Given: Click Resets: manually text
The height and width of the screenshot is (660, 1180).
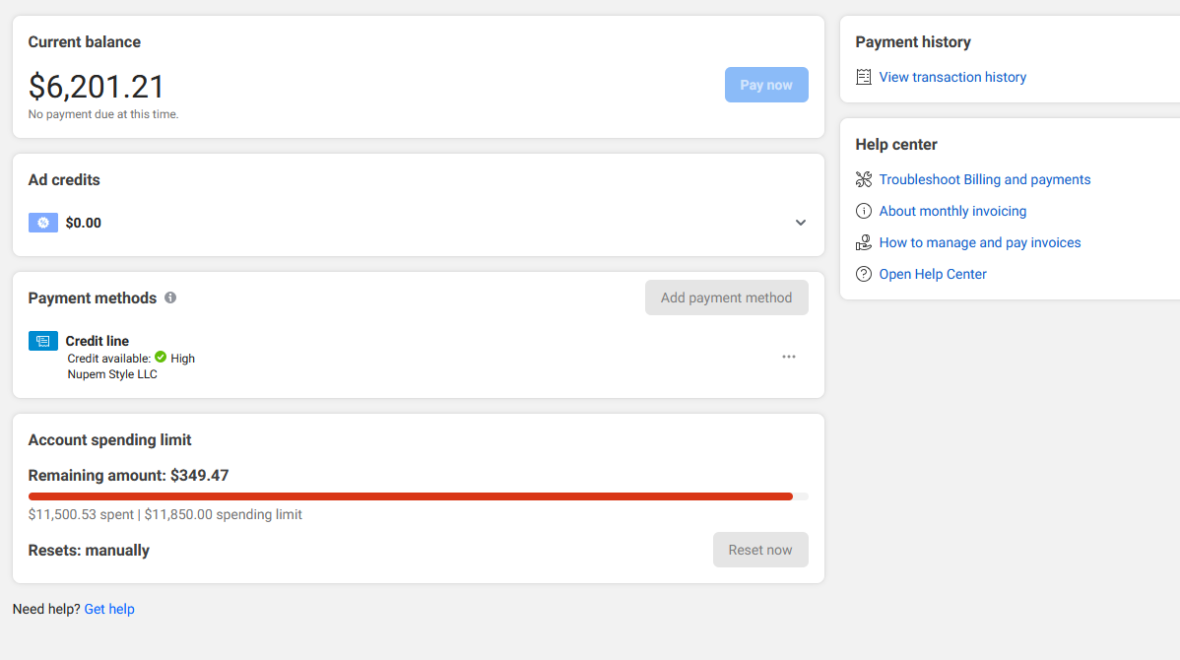Looking at the screenshot, I should click(89, 550).
